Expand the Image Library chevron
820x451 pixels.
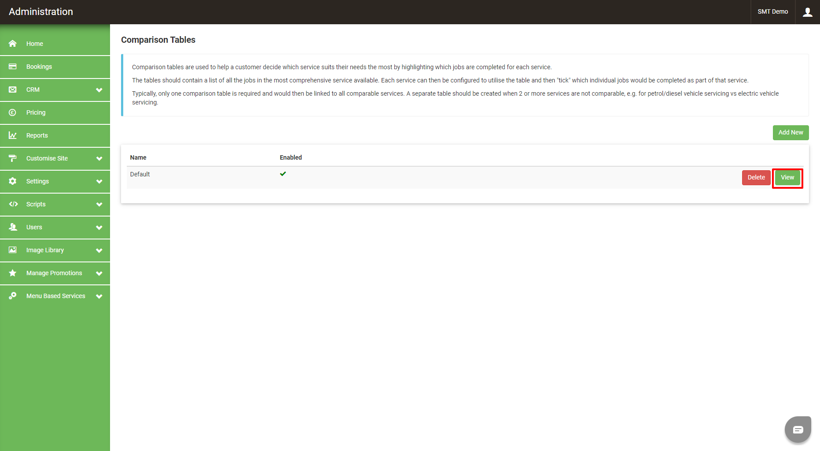click(99, 251)
